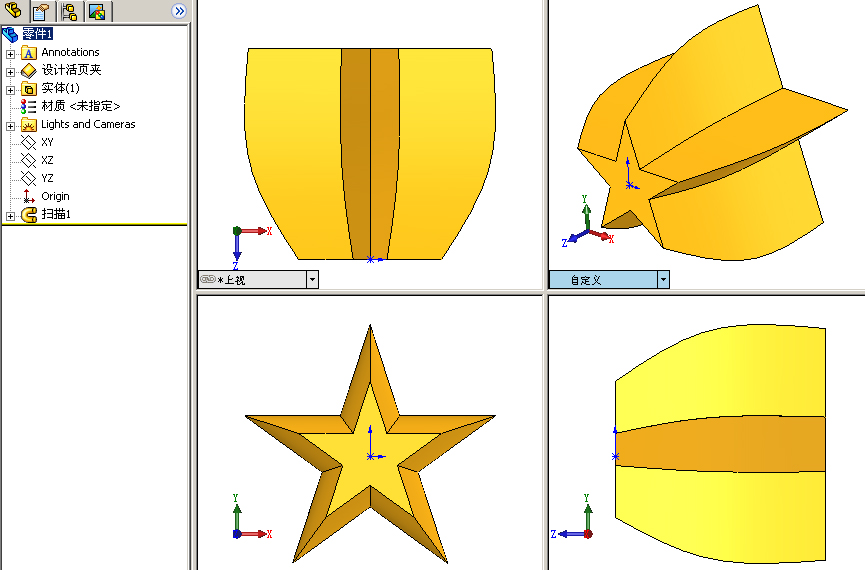865x570 pixels.
Task: Click the 扫描1 sweep feature icon
Action: click(x=28, y=215)
